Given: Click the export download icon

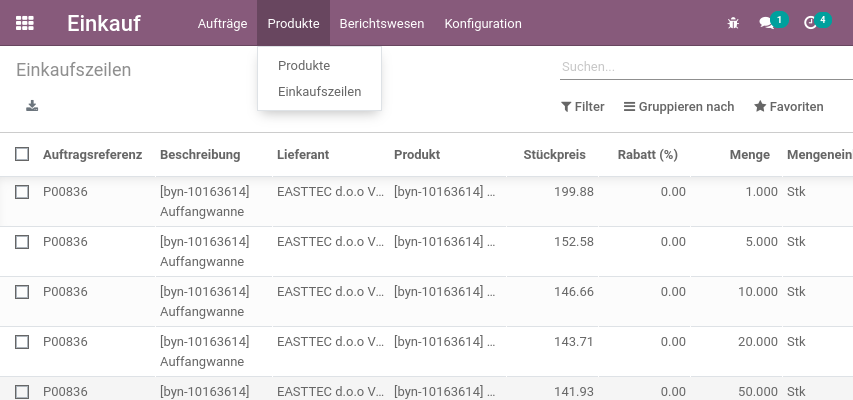Looking at the screenshot, I should click(32, 106).
